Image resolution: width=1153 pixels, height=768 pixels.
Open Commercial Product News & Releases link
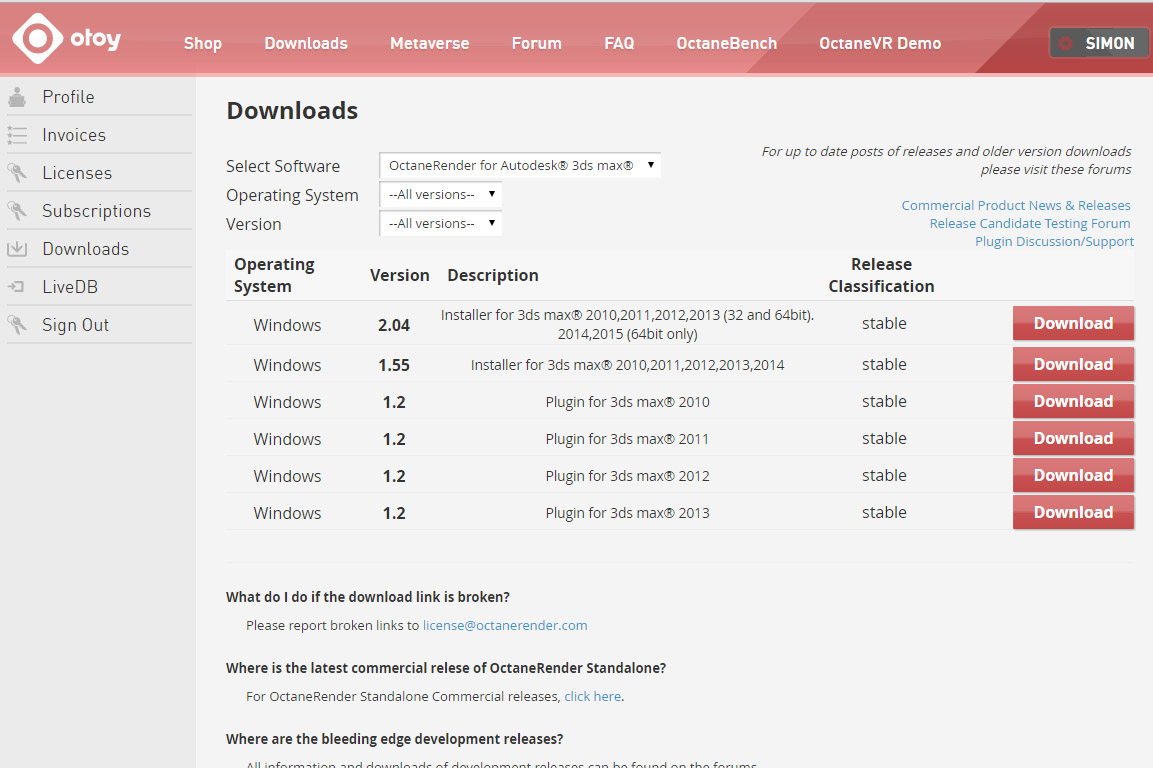point(1015,205)
